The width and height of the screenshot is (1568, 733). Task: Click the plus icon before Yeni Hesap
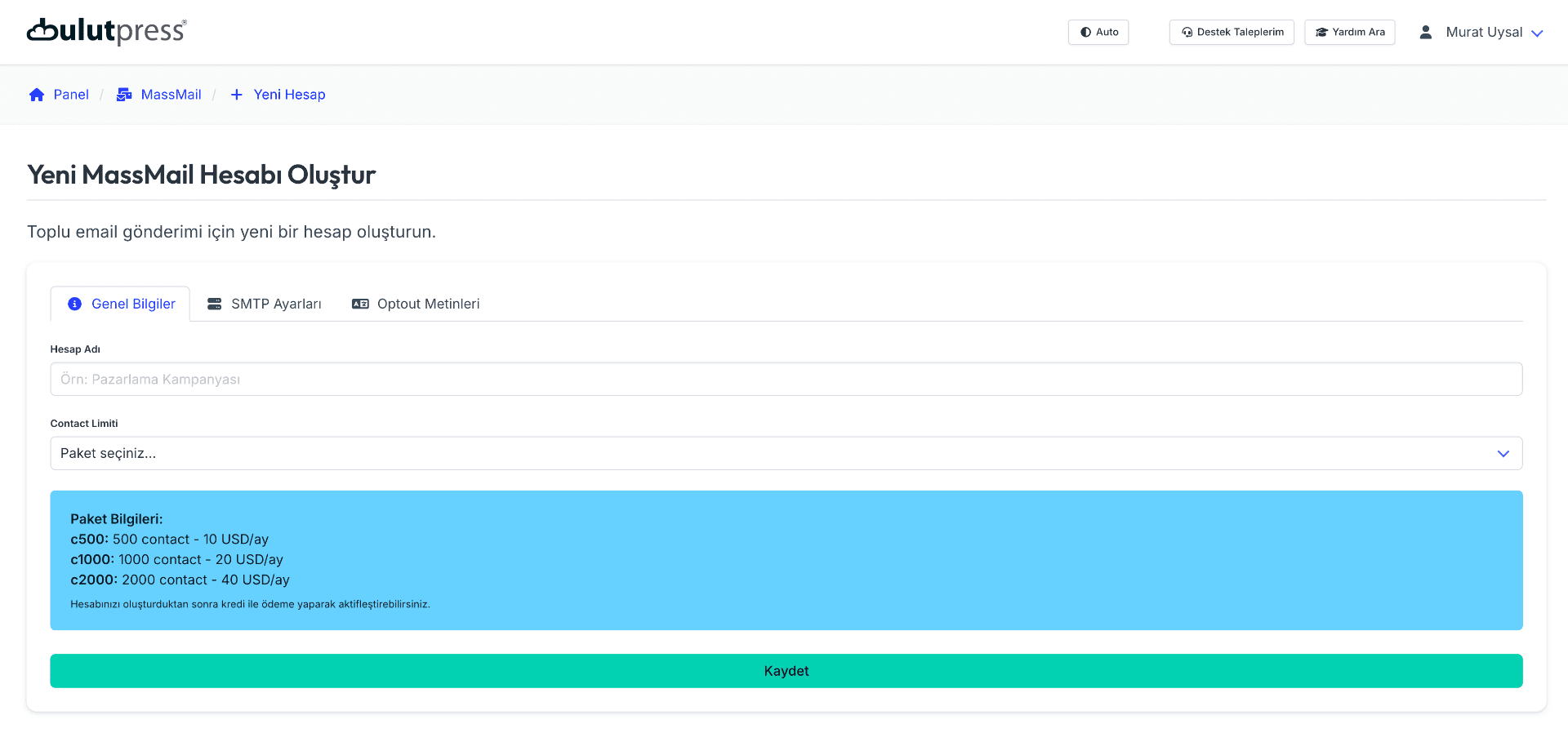(237, 95)
